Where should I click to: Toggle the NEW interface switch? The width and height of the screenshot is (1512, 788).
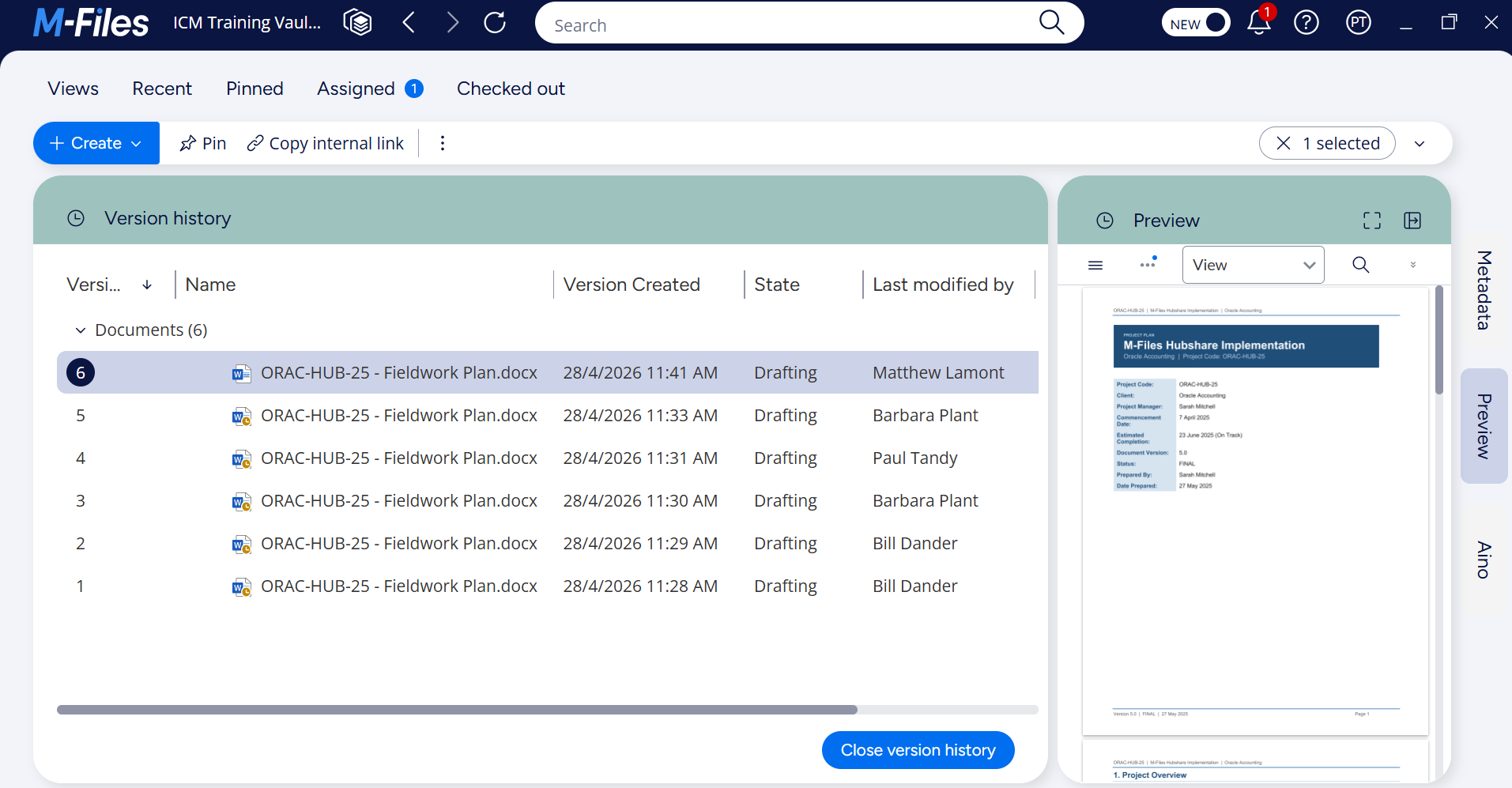tap(1196, 23)
